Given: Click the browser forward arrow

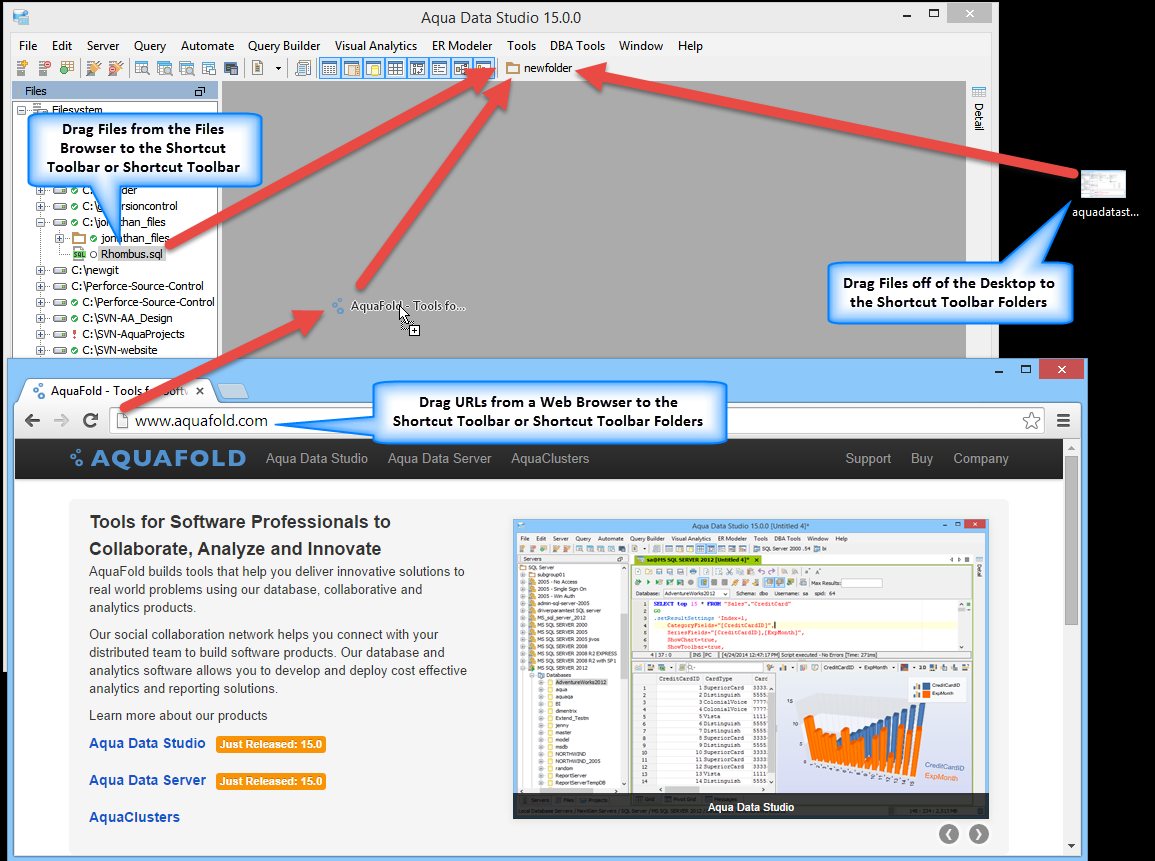Looking at the screenshot, I should tap(61, 421).
